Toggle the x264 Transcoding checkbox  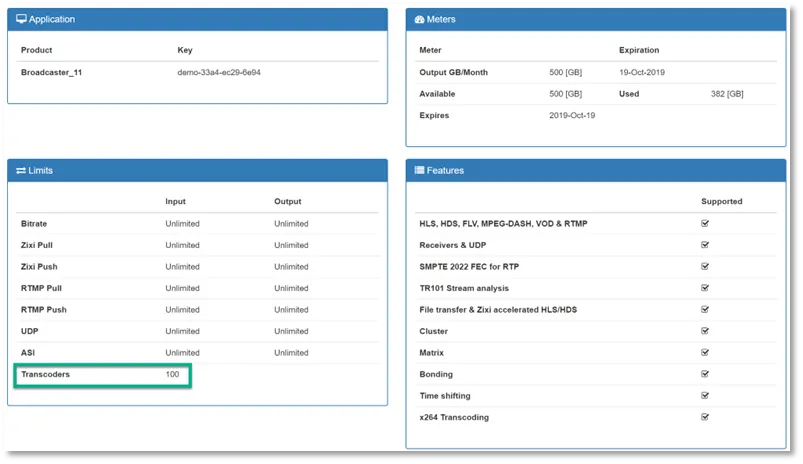point(705,417)
